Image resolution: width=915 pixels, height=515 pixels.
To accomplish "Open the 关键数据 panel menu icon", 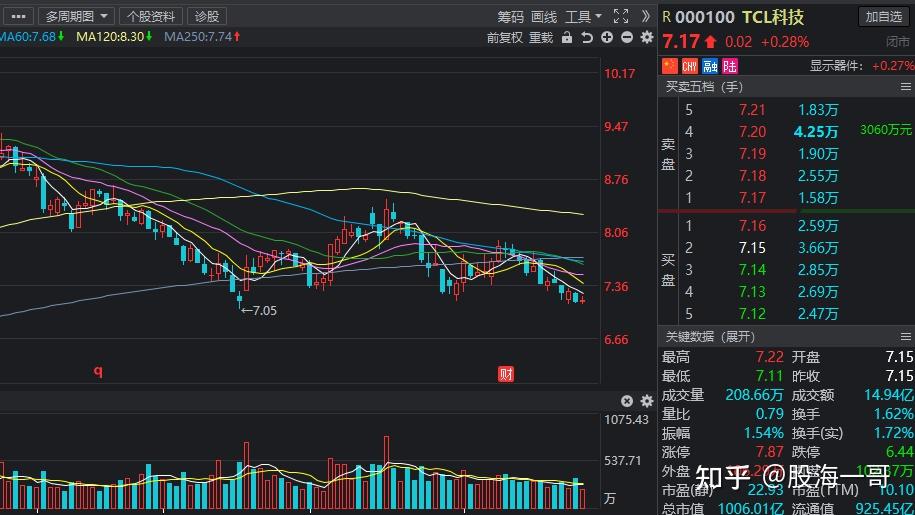I will tap(906, 337).
